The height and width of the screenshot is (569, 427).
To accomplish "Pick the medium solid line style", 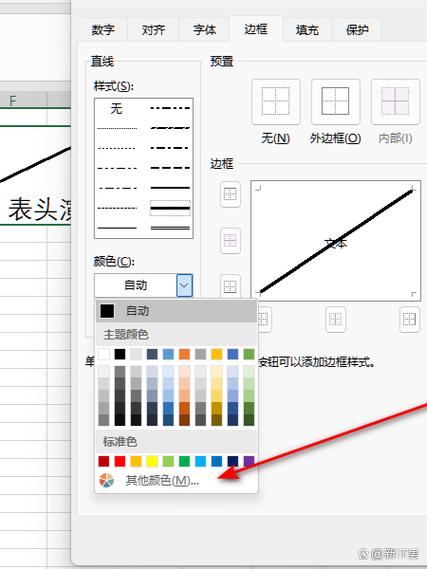I will (170, 188).
